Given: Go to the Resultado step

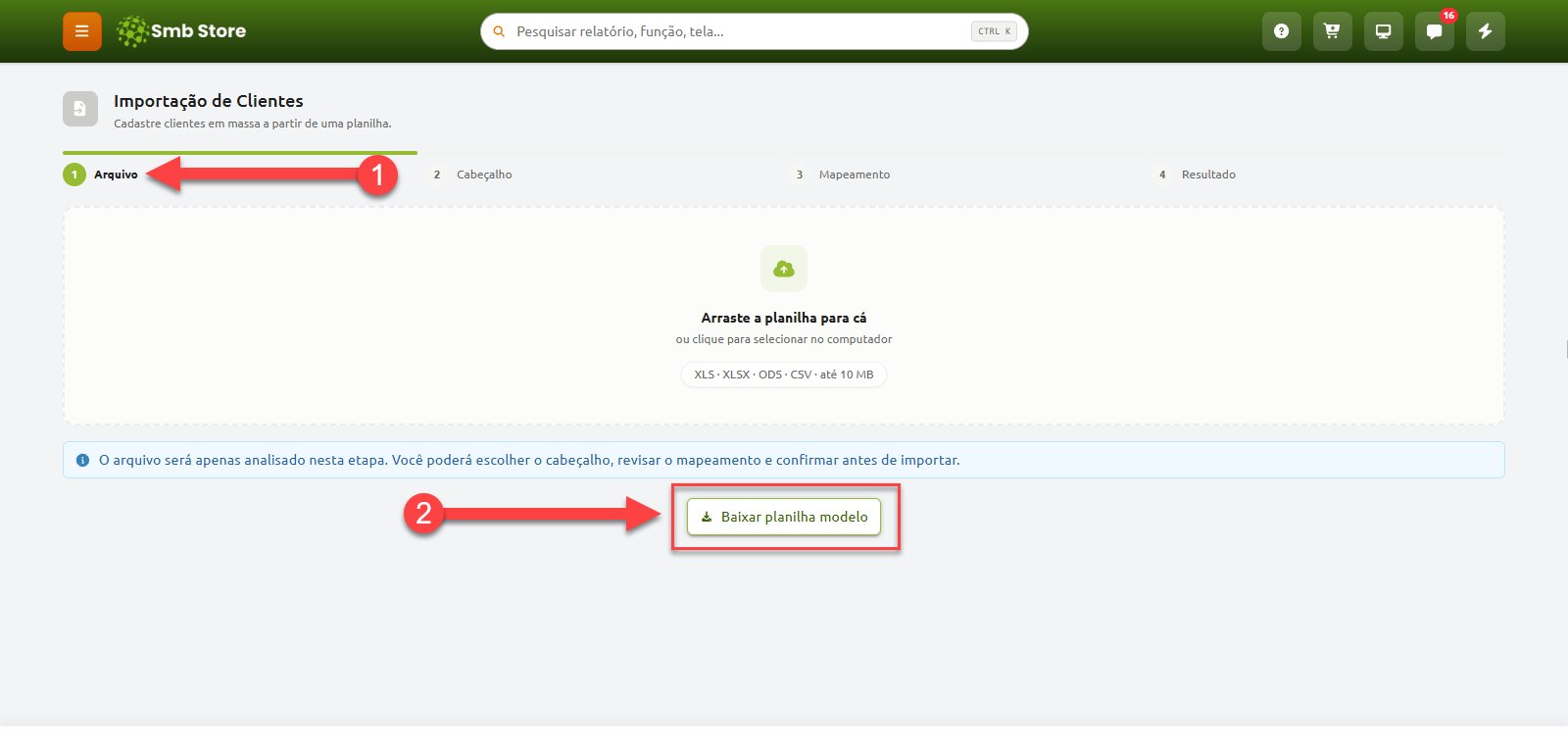Looking at the screenshot, I should 1195,175.
